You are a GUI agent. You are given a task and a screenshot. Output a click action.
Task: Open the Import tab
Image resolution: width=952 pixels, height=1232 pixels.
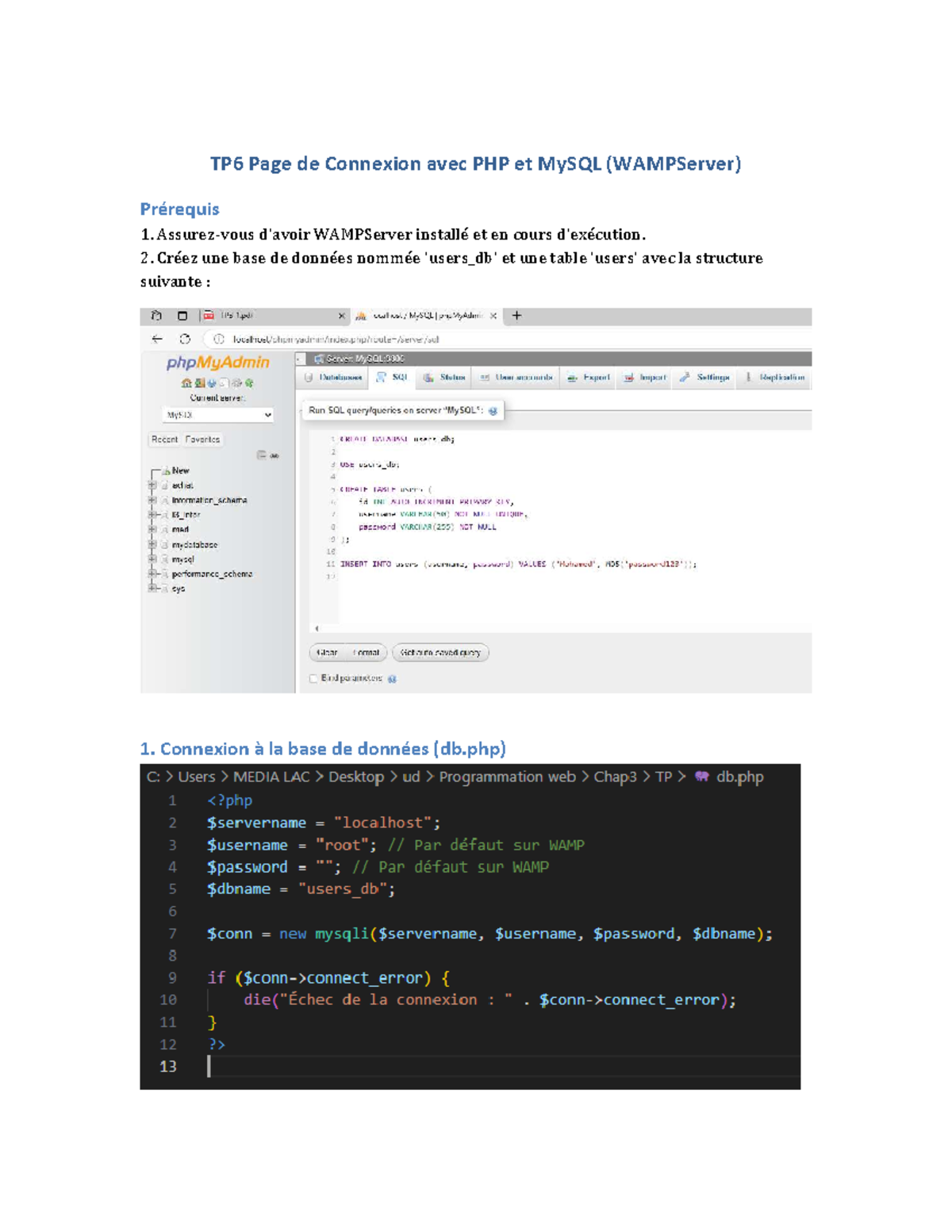pyautogui.click(x=645, y=378)
